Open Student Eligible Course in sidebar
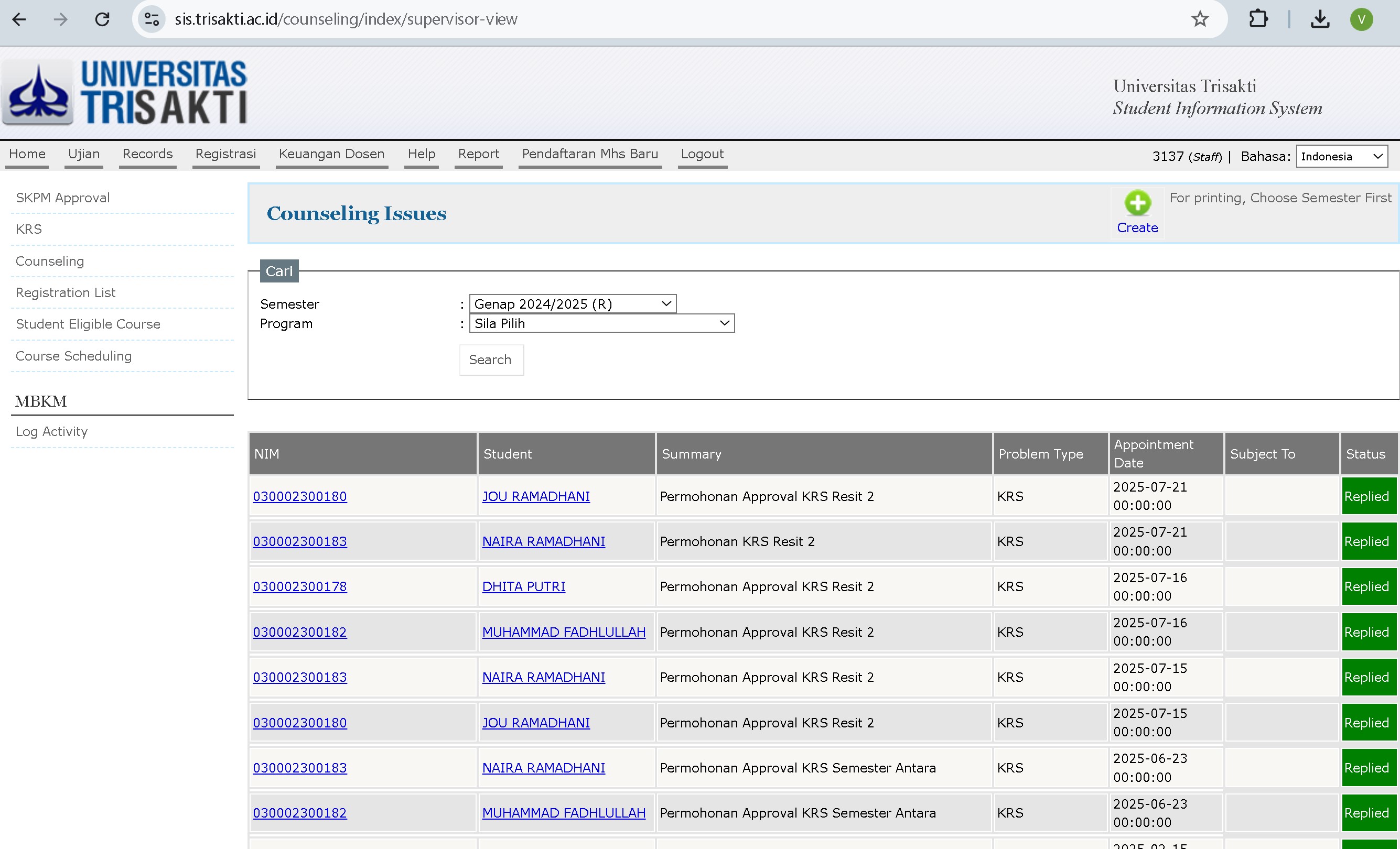This screenshot has height=849, width=1400. [88, 324]
